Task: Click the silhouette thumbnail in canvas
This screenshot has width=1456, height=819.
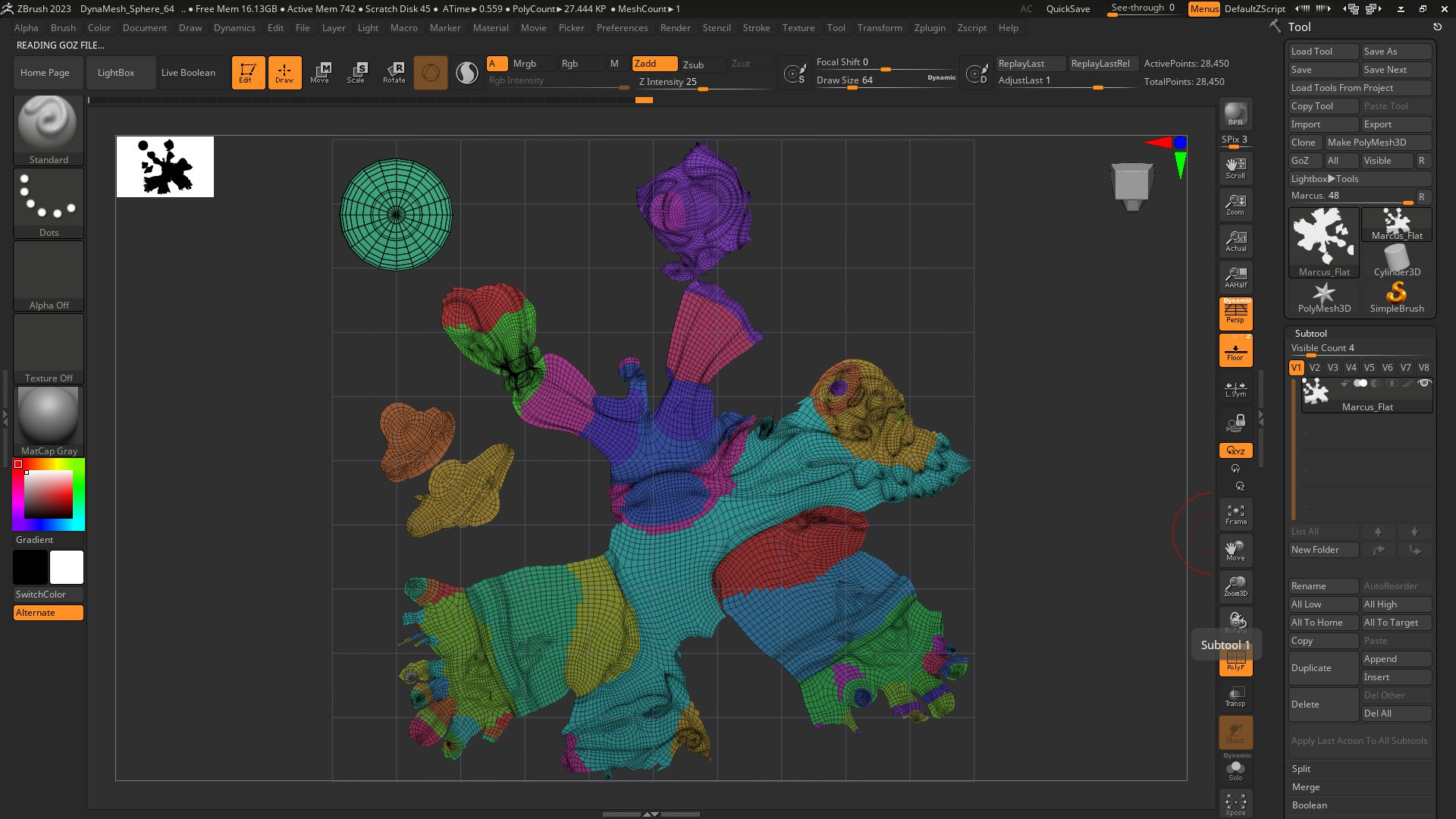Action: point(165,167)
